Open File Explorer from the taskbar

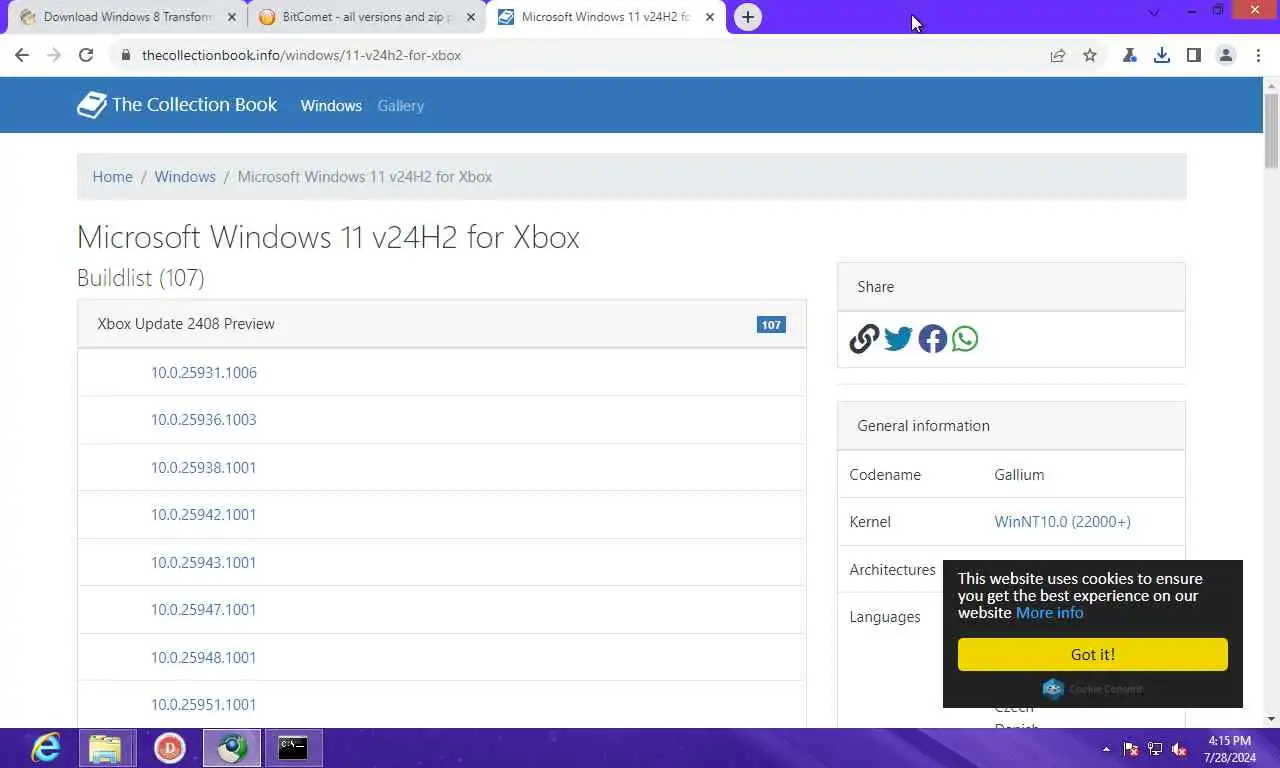tap(105, 748)
